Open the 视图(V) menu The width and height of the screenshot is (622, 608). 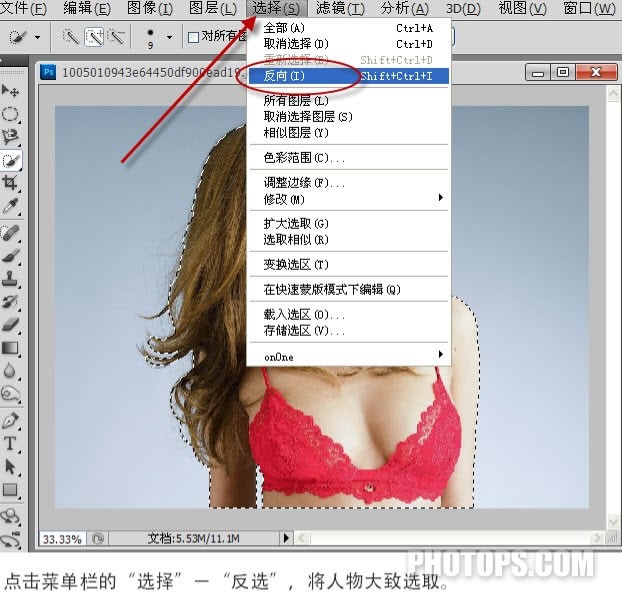tap(522, 8)
